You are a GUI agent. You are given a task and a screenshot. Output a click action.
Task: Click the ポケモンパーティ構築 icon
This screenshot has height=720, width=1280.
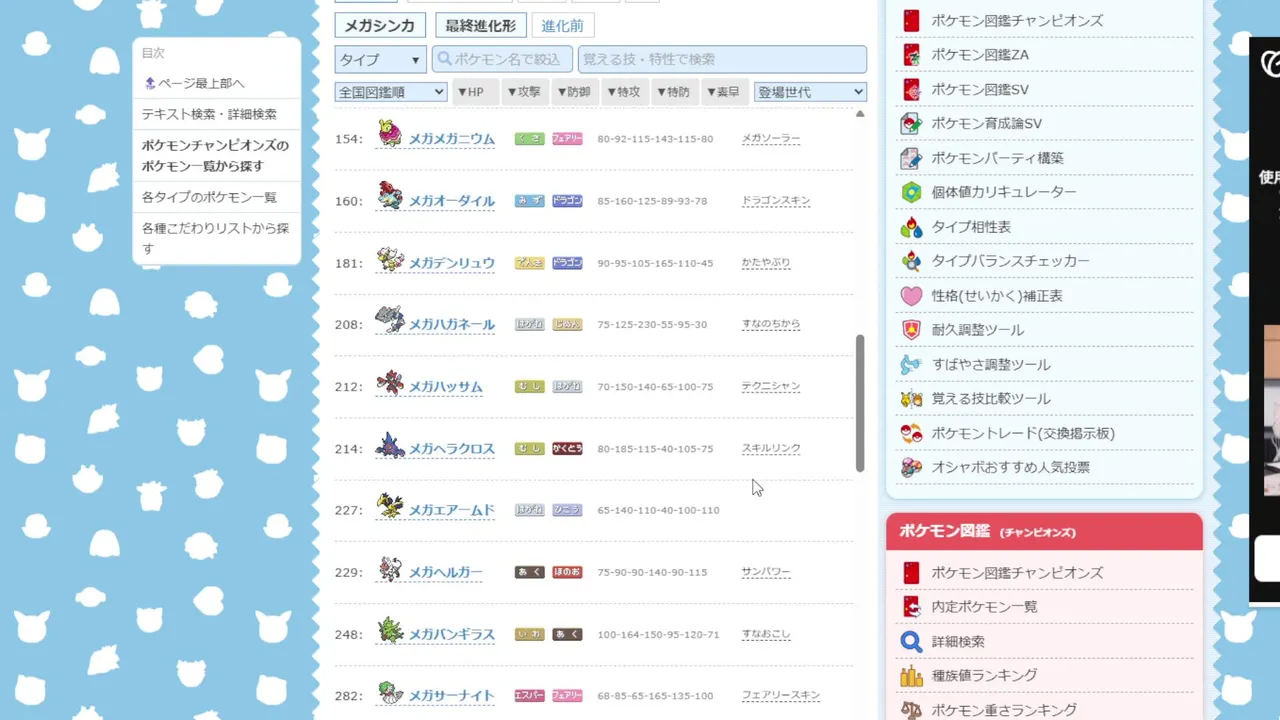pyautogui.click(x=911, y=158)
